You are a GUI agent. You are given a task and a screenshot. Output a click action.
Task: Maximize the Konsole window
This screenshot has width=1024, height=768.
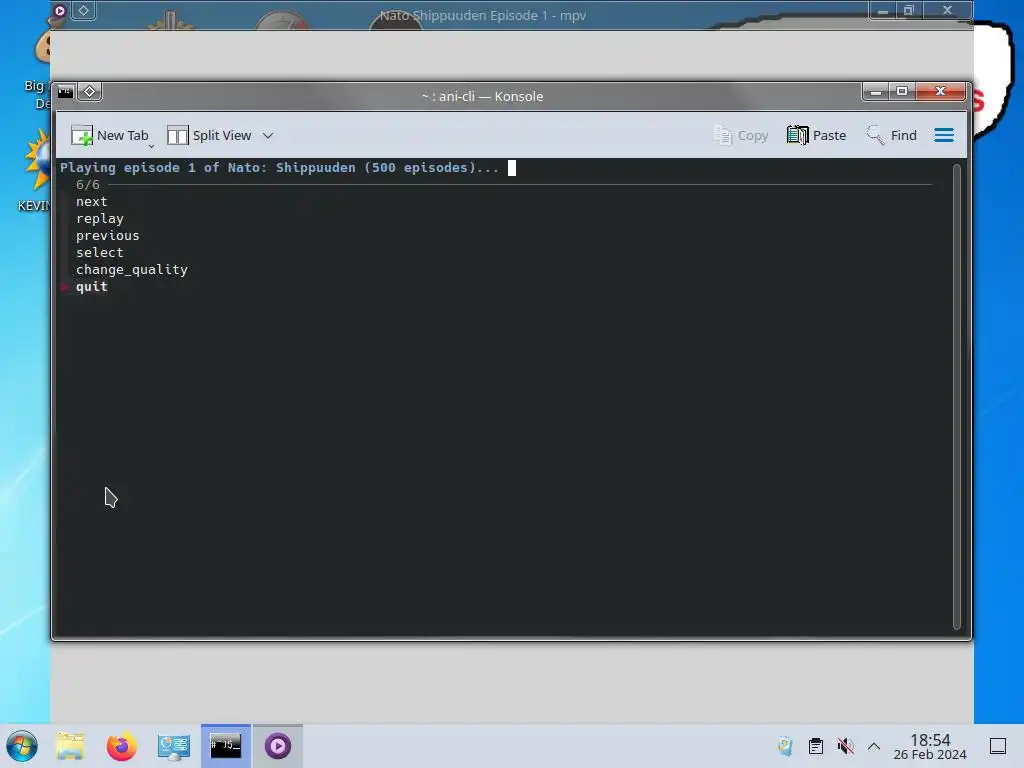[902, 92]
